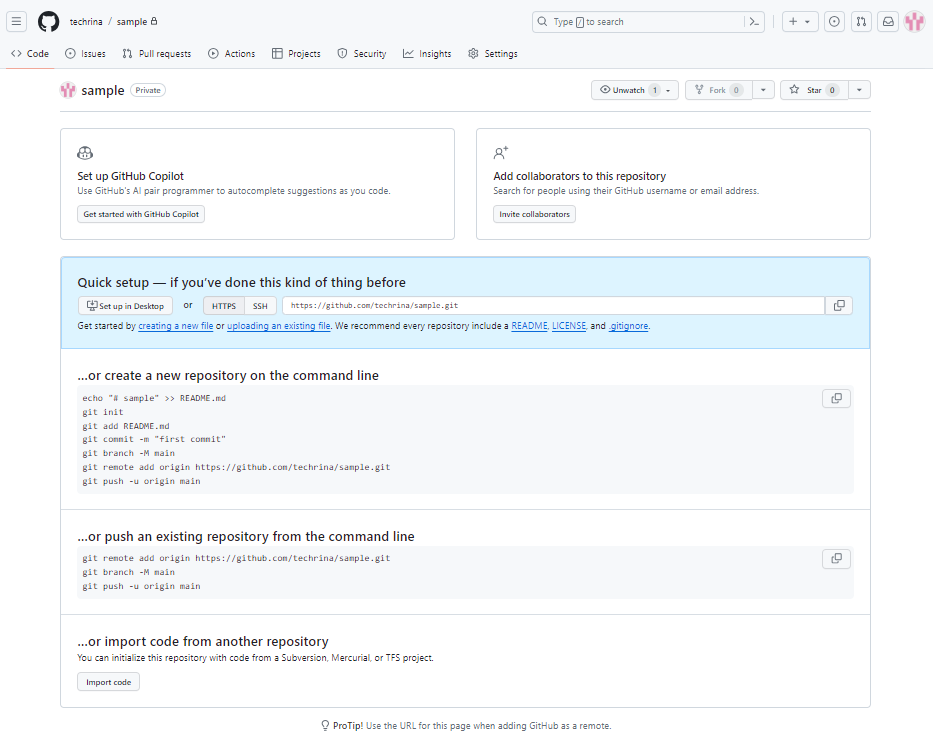Open the create new plus menu
The height and width of the screenshot is (737, 933).
click(x=800, y=21)
